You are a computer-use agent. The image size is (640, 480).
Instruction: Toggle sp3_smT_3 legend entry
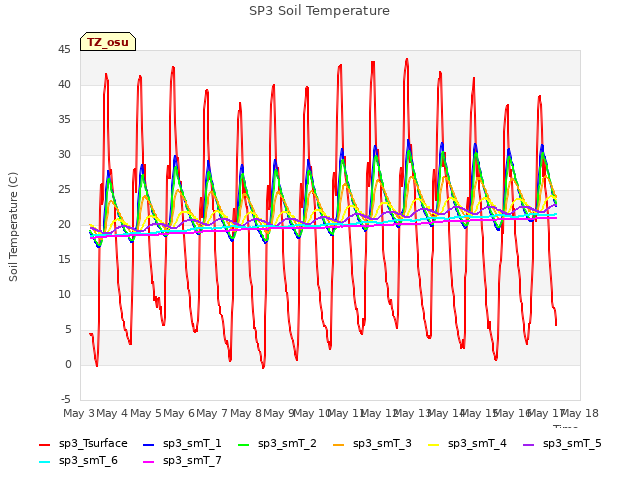[x=372, y=444]
